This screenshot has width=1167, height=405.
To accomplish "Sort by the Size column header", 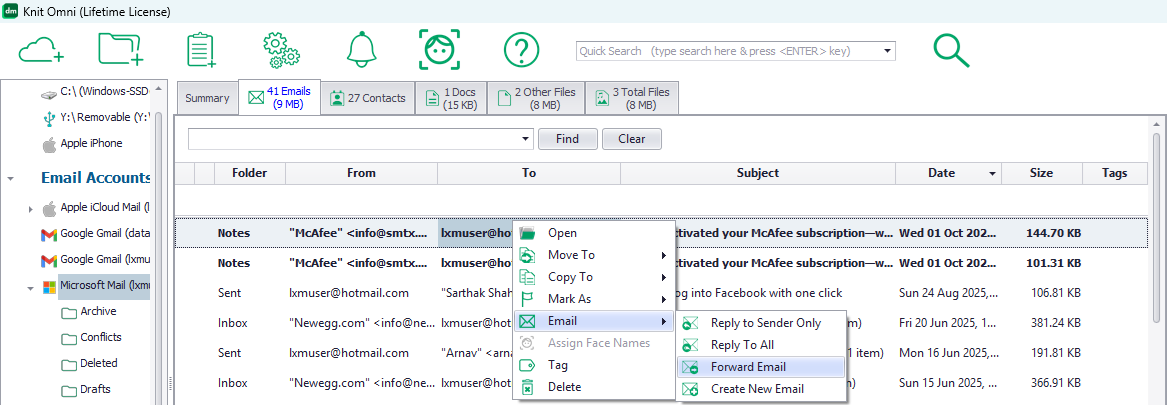I will (x=1041, y=173).
